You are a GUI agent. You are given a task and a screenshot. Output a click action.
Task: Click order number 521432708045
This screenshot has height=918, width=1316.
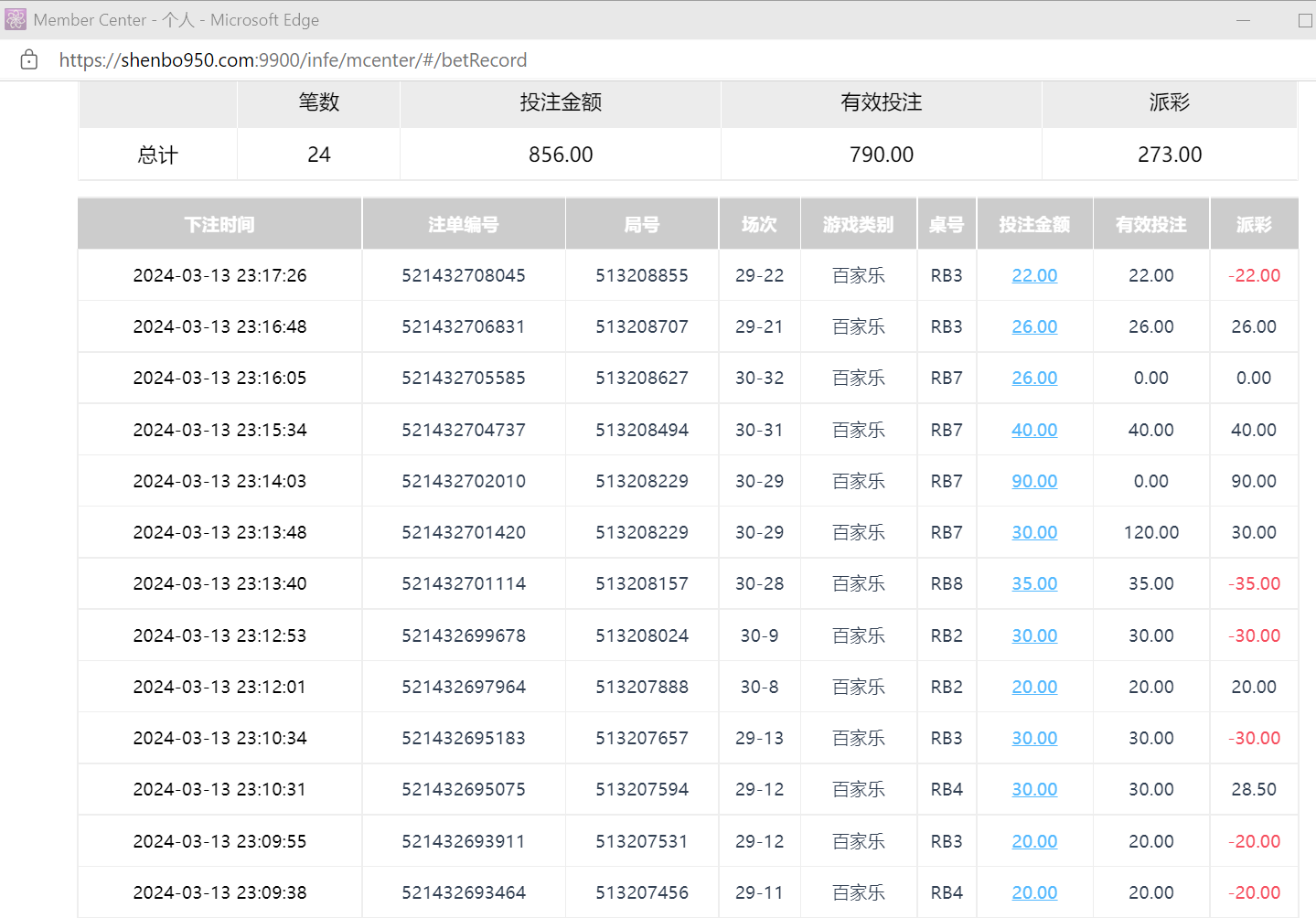pyautogui.click(x=464, y=275)
